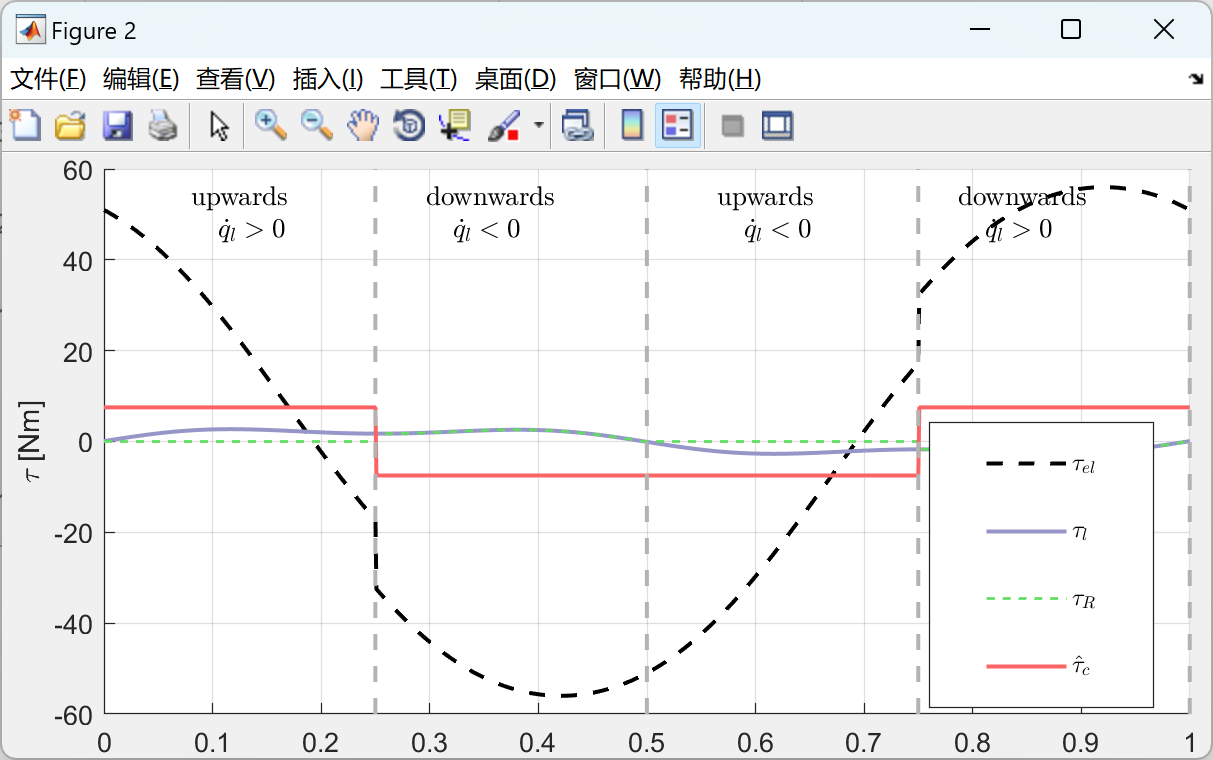The width and height of the screenshot is (1213, 760).
Task: Maximize the Figure 2 window
Action: [x=1071, y=30]
